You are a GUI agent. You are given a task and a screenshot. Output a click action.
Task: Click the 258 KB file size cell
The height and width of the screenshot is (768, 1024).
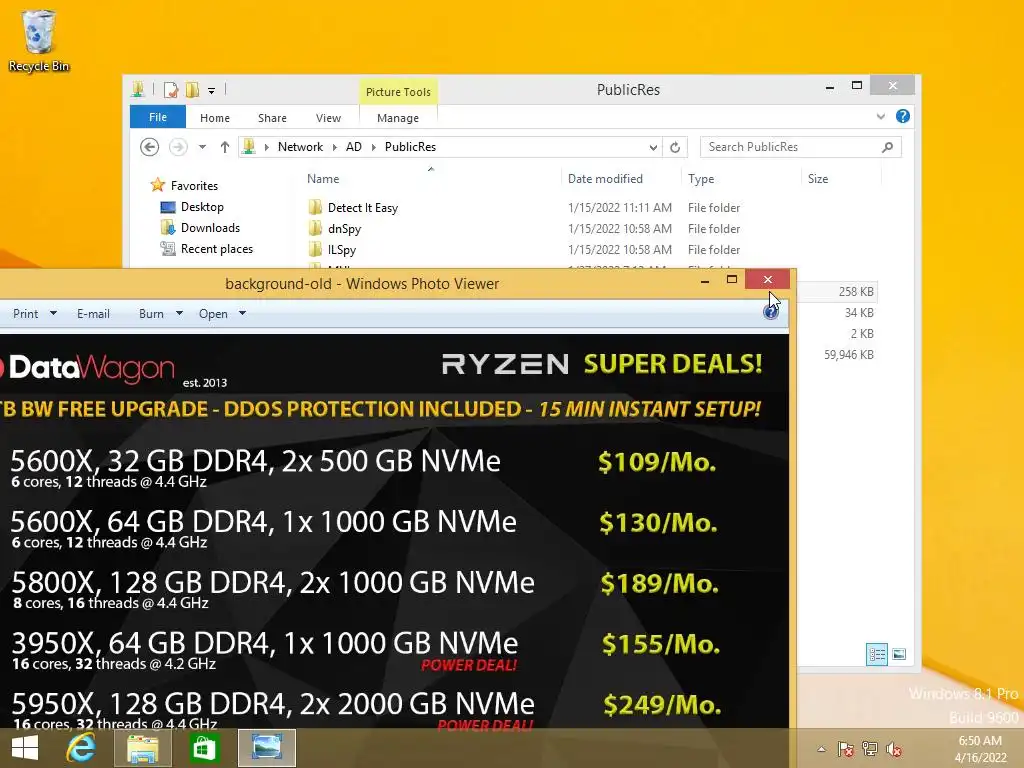tap(856, 291)
